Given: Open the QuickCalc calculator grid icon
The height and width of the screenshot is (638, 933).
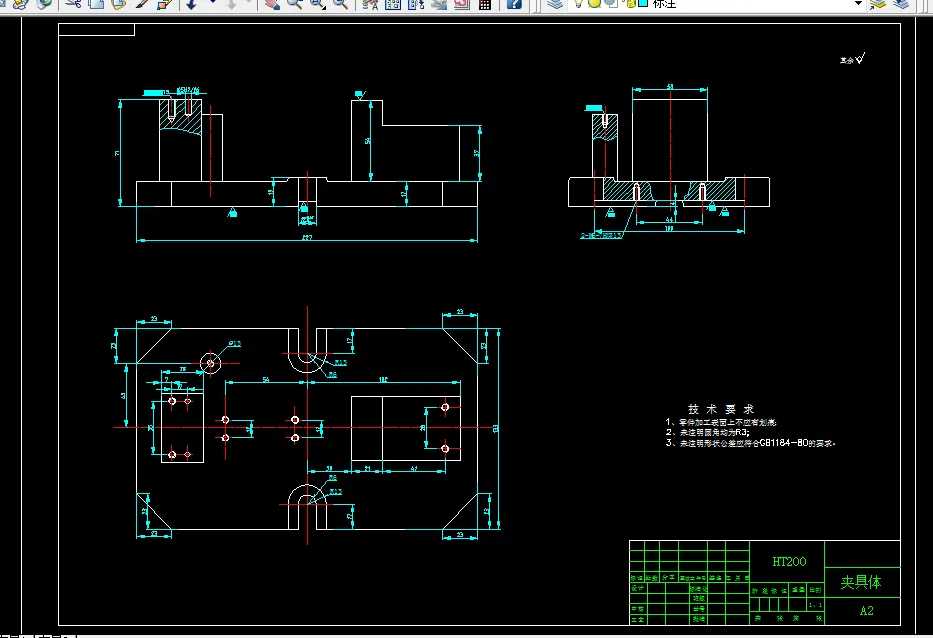Looking at the screenshot, I should click(485, 4).
